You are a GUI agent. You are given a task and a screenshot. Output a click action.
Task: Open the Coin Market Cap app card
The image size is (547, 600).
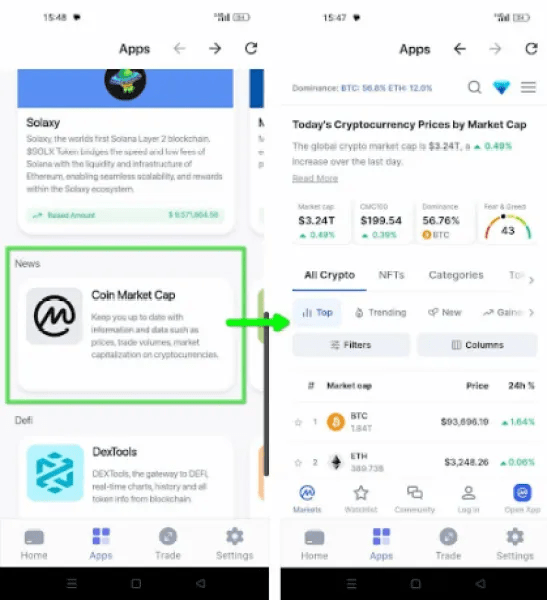pyautogui.click(x=126, y=334)
